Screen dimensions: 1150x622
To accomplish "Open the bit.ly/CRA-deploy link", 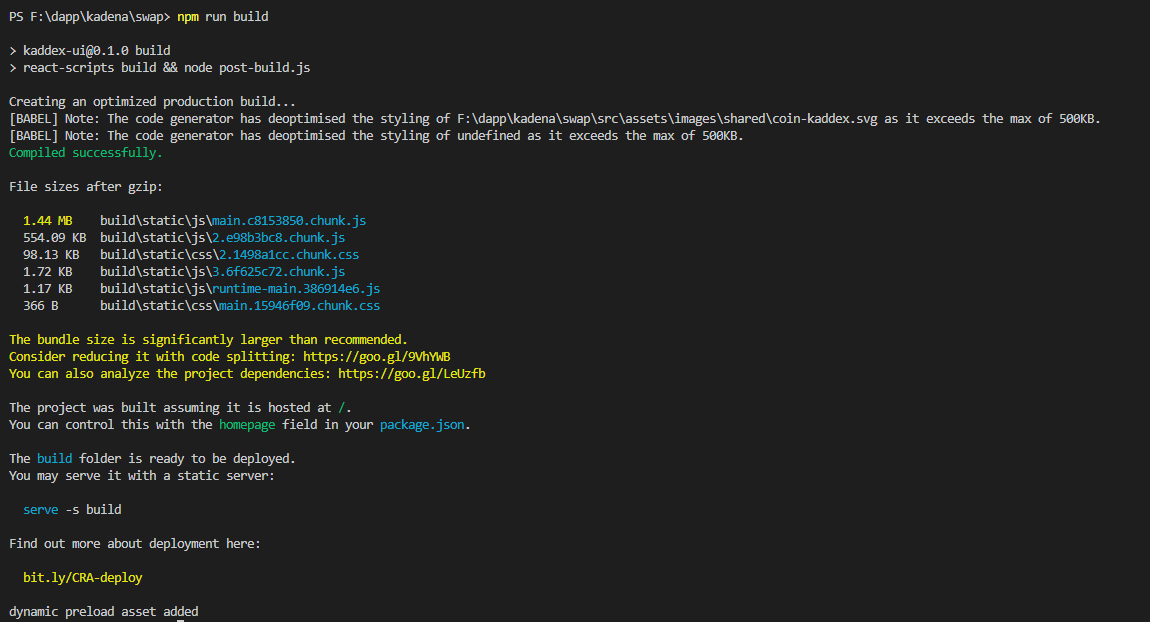I will 82,577.
